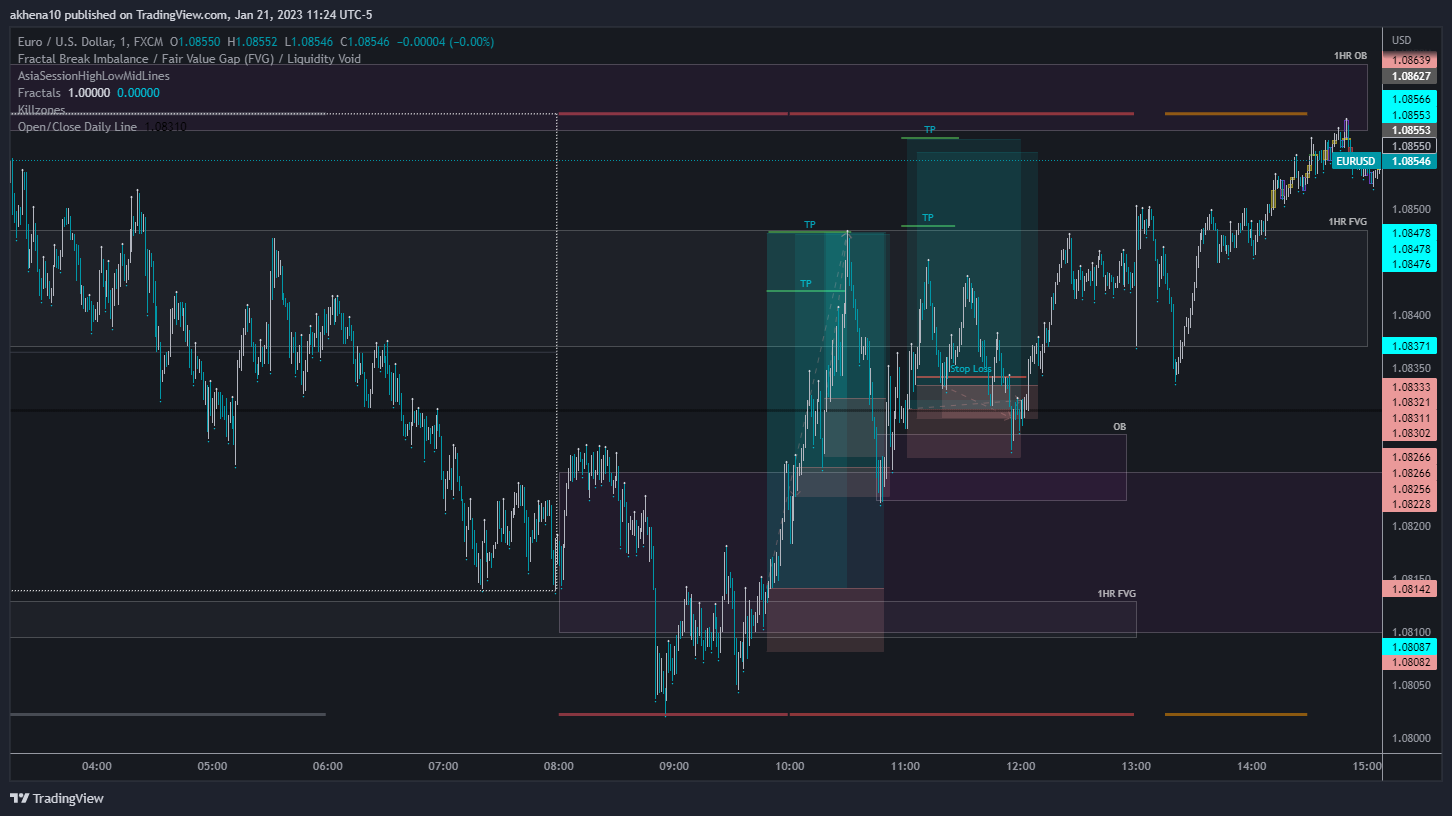Screen dimensions: 1452x816
Task: Click the TradingView logo at bottom left
Action: (x=57, y=798)
